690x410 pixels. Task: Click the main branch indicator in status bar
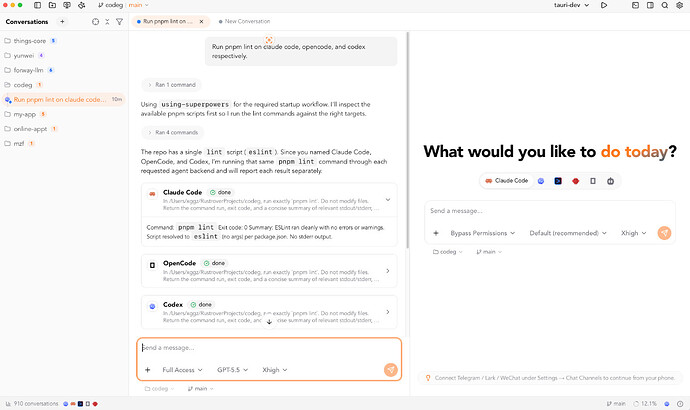[616, 404]
